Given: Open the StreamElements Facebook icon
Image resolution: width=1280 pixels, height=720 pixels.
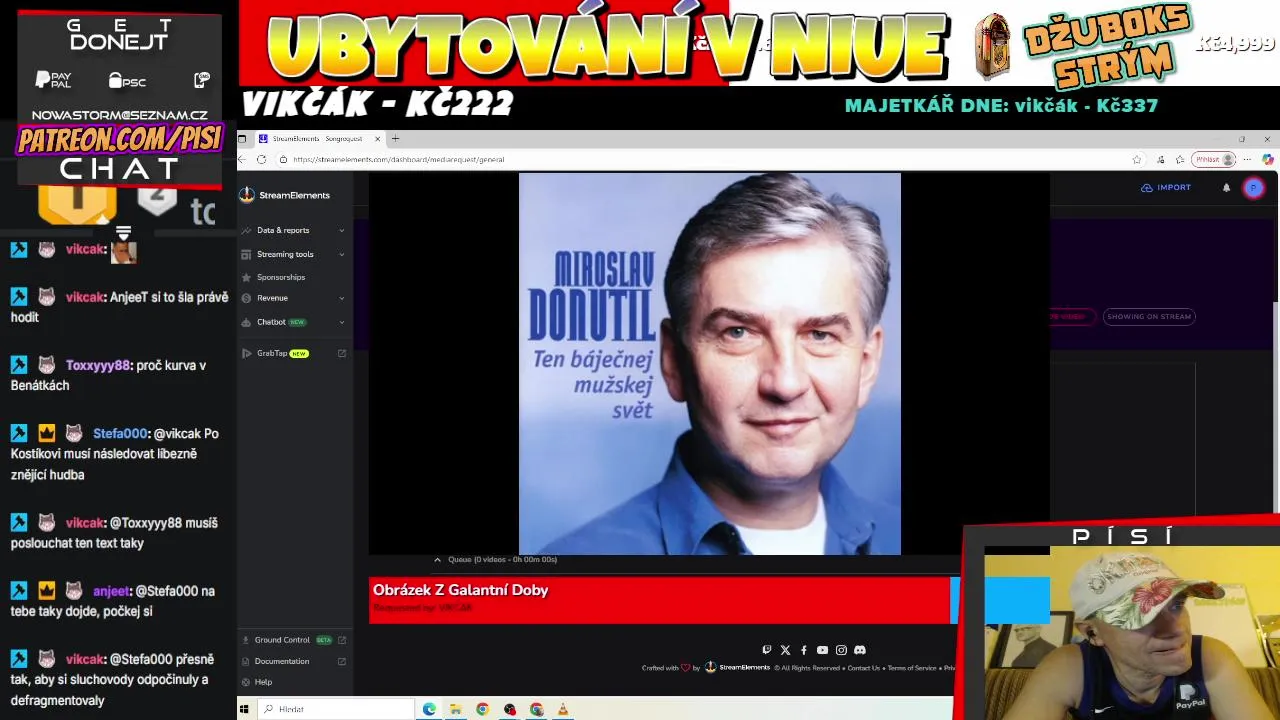Looking at the screenshot, I should tap(803, 650).
